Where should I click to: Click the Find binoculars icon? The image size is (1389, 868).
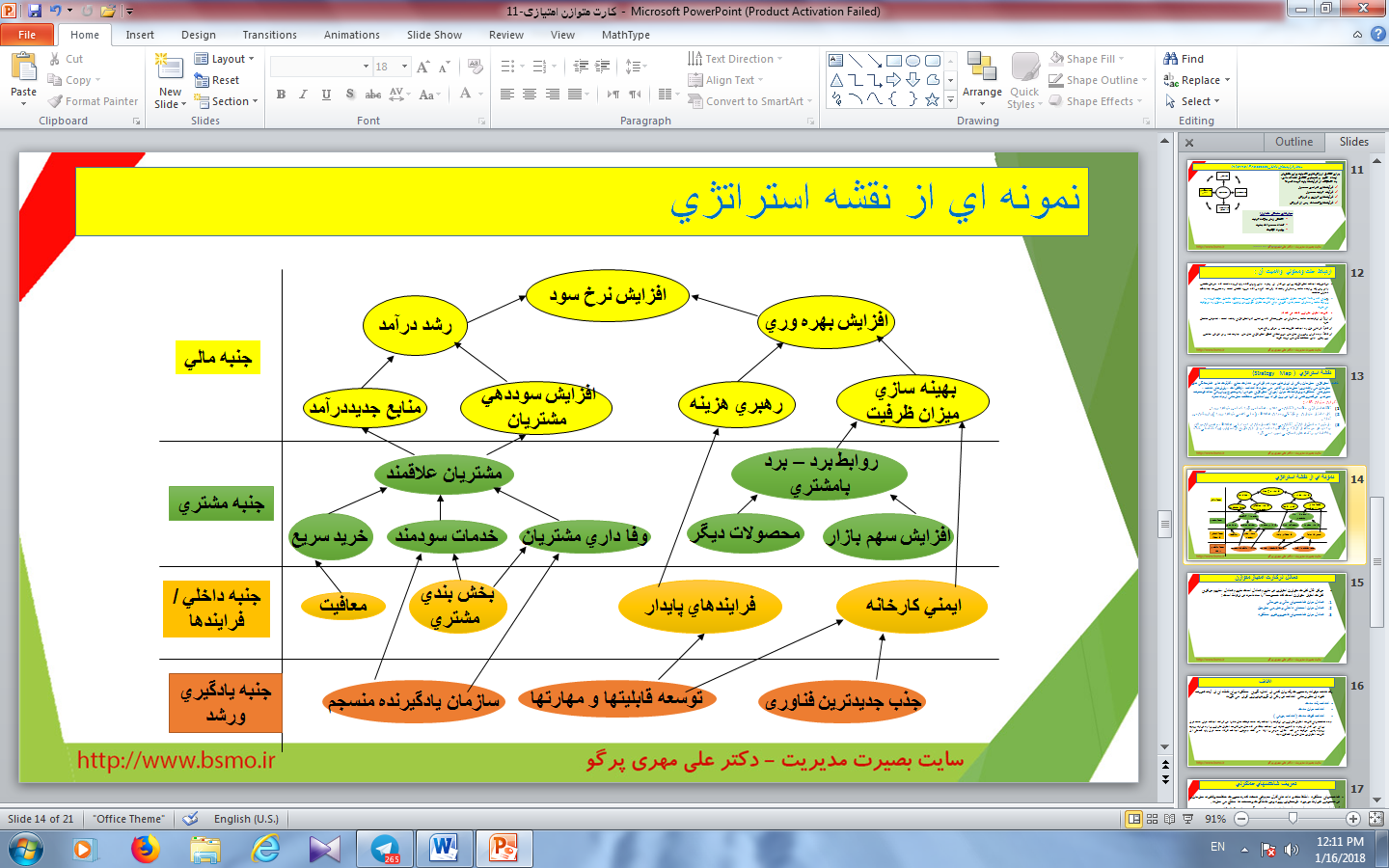(x=1171, y=59)
